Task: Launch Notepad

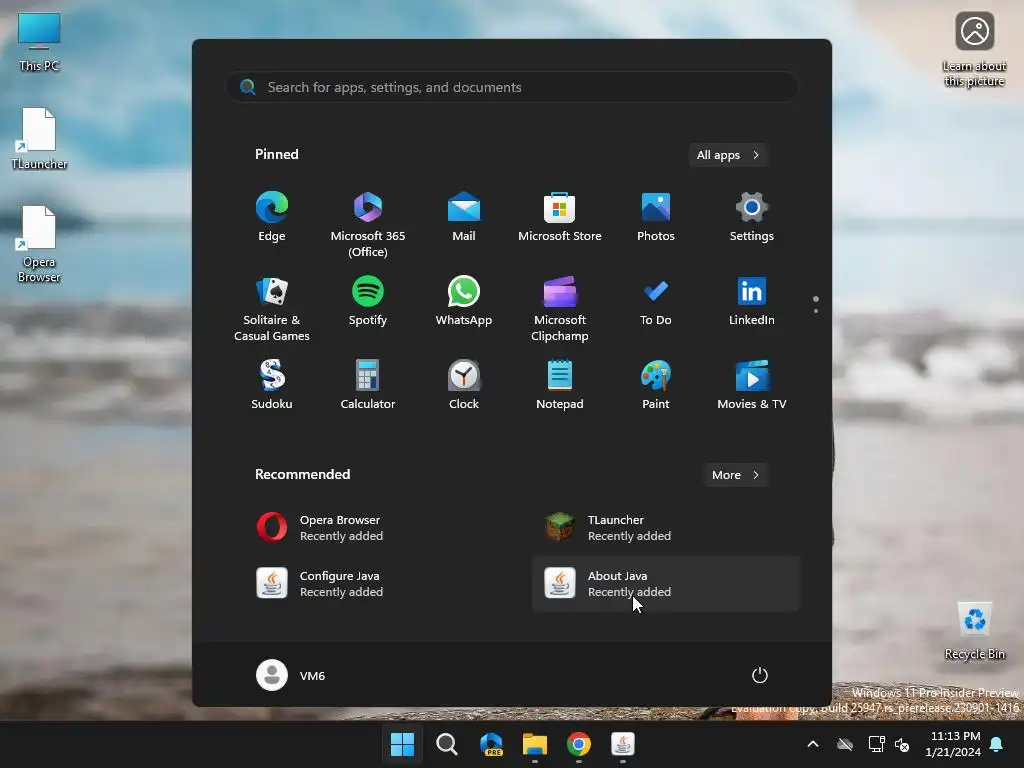Action: click(x=560, y=385)
